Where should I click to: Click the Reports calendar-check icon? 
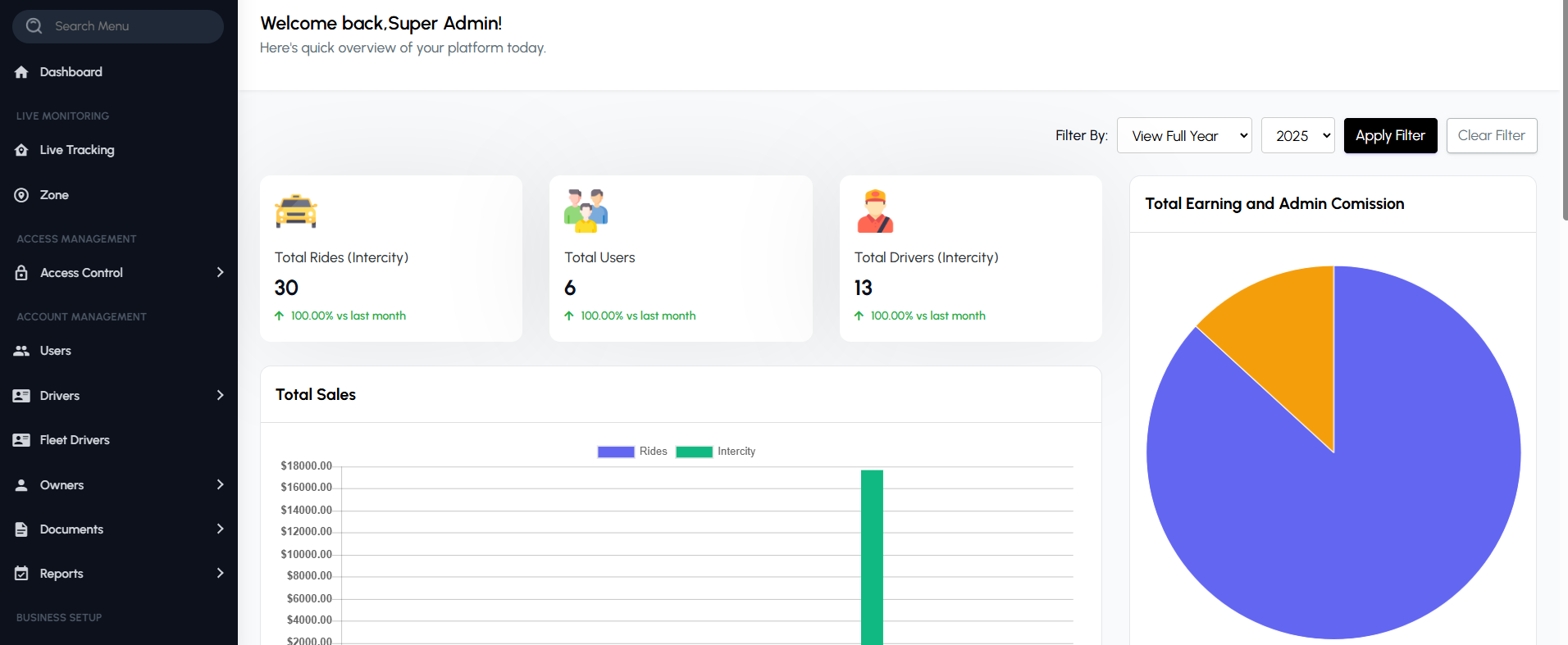[21, 574]
